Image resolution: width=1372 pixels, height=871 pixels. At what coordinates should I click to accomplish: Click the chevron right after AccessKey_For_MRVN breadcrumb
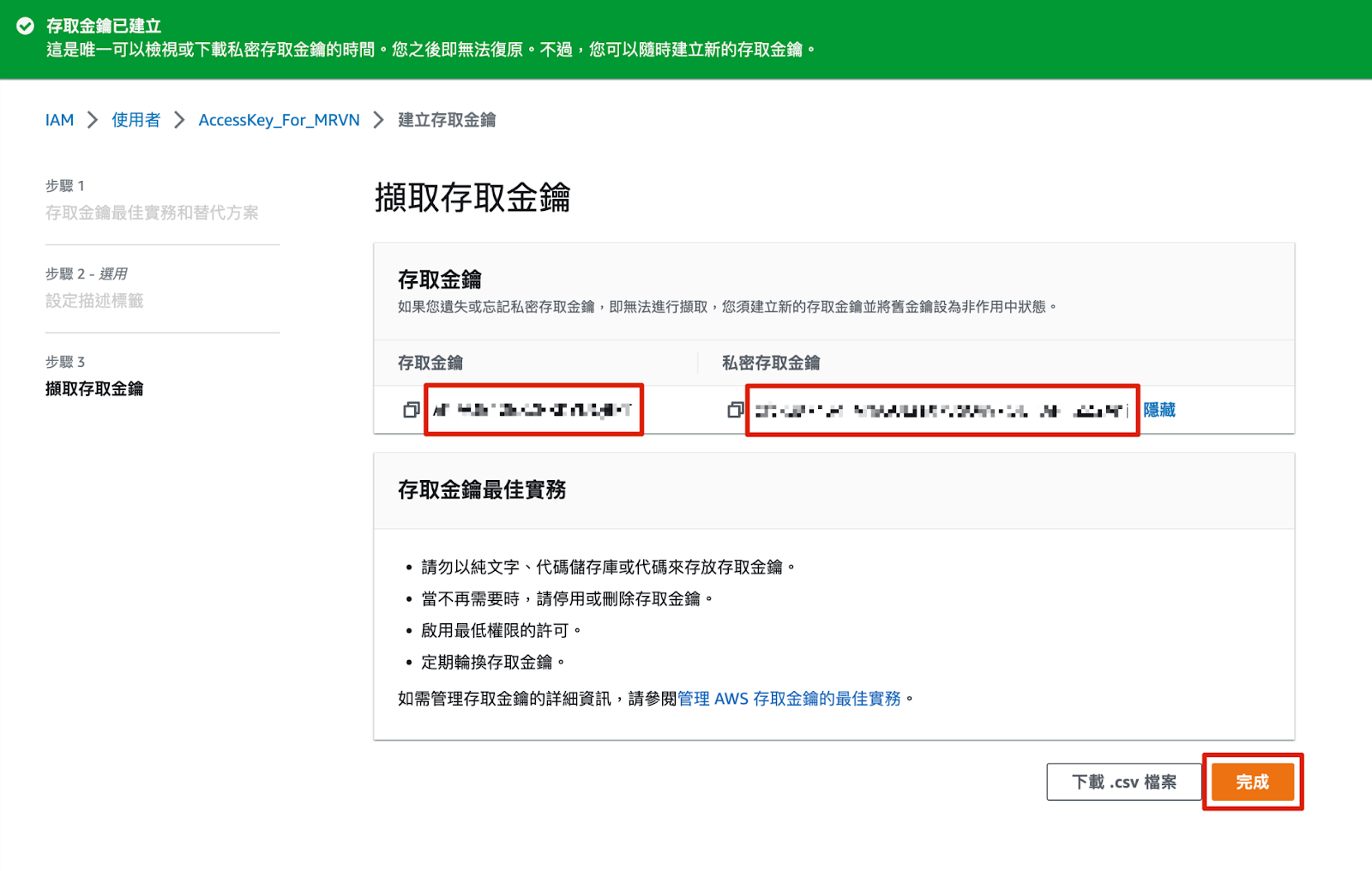tap(378, 120)
